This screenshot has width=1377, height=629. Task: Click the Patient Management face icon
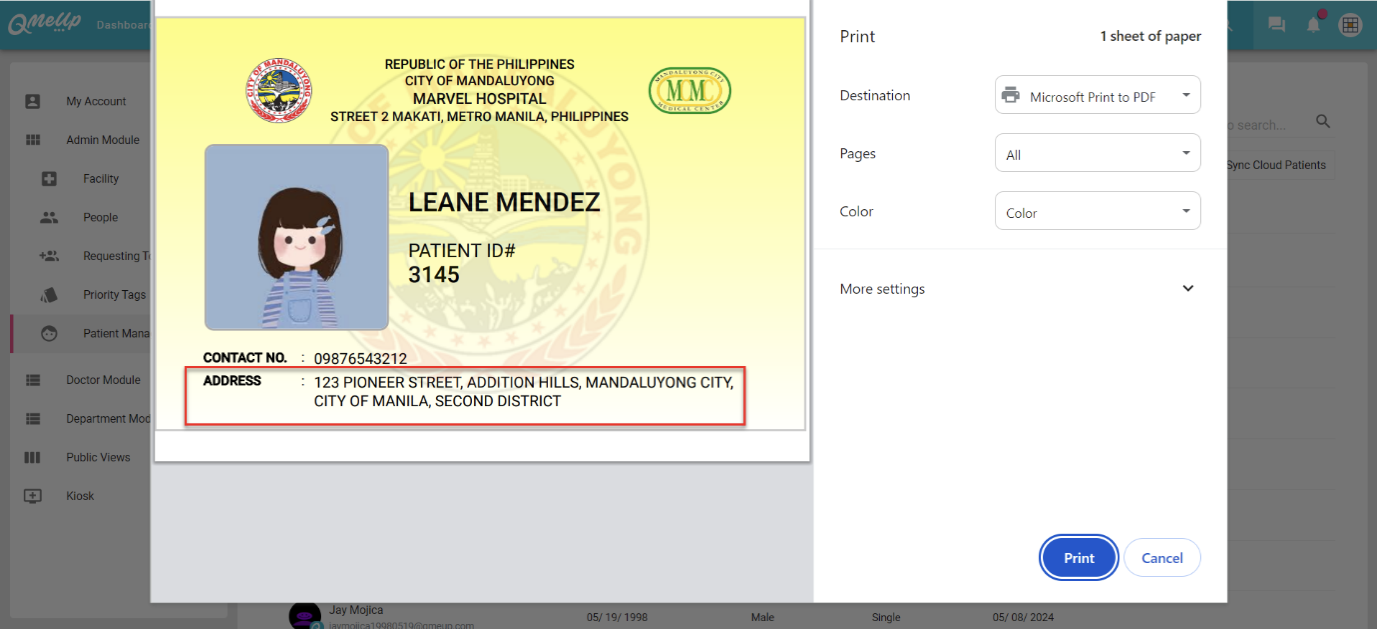point(49,334)
